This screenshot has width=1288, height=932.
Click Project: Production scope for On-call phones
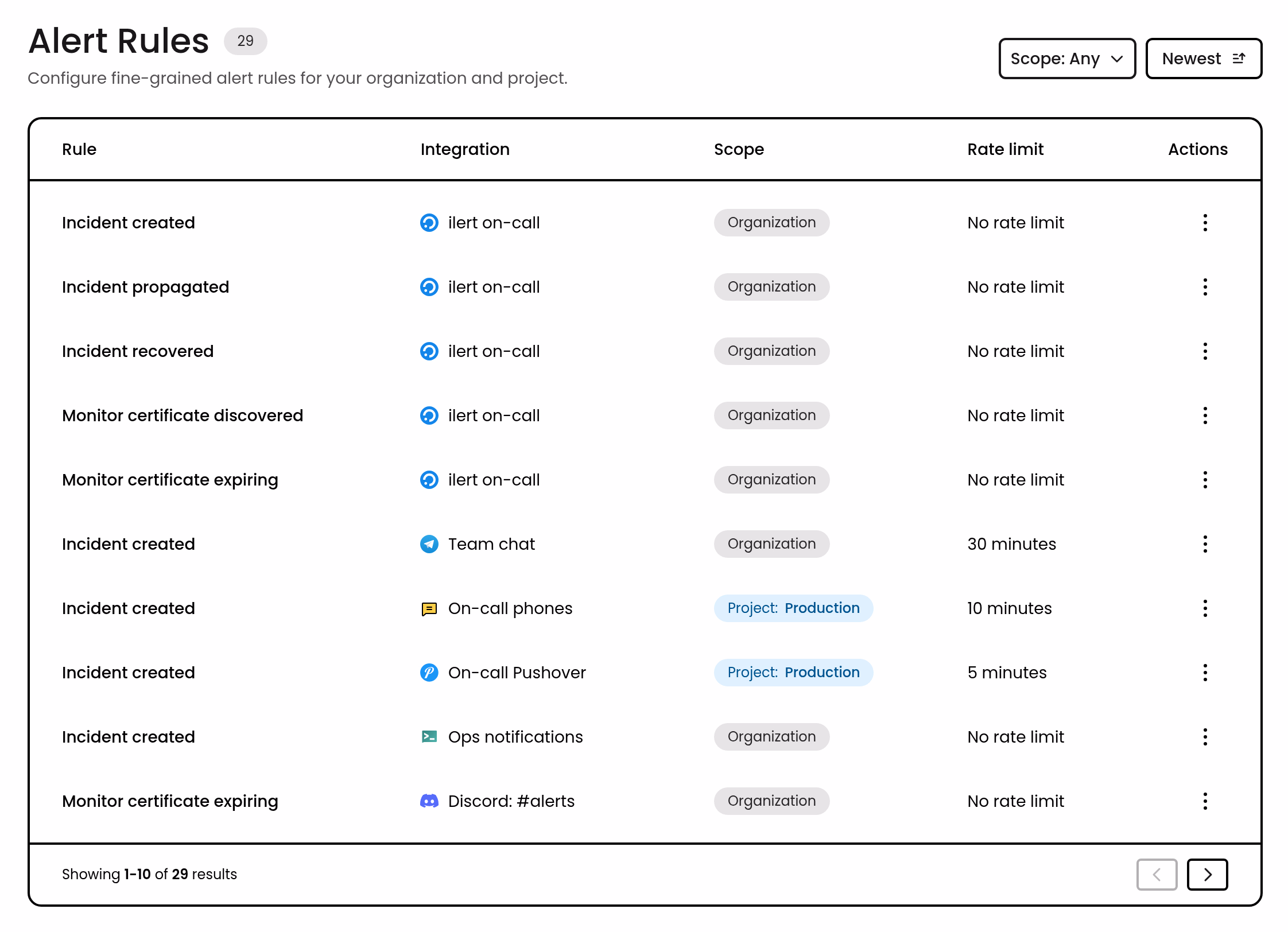pos(793,608)
